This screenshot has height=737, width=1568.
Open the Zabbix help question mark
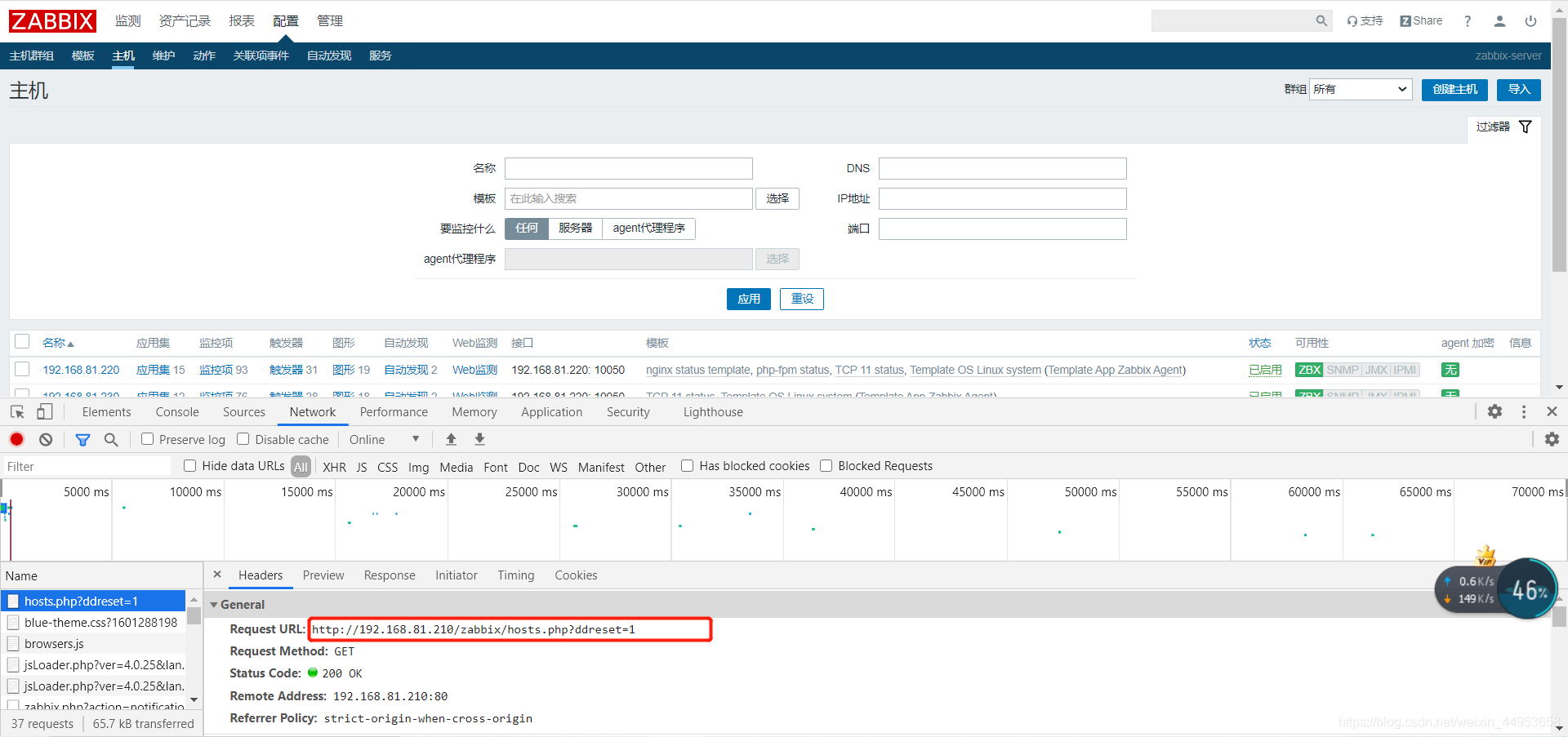click(x=1468, y=21)
